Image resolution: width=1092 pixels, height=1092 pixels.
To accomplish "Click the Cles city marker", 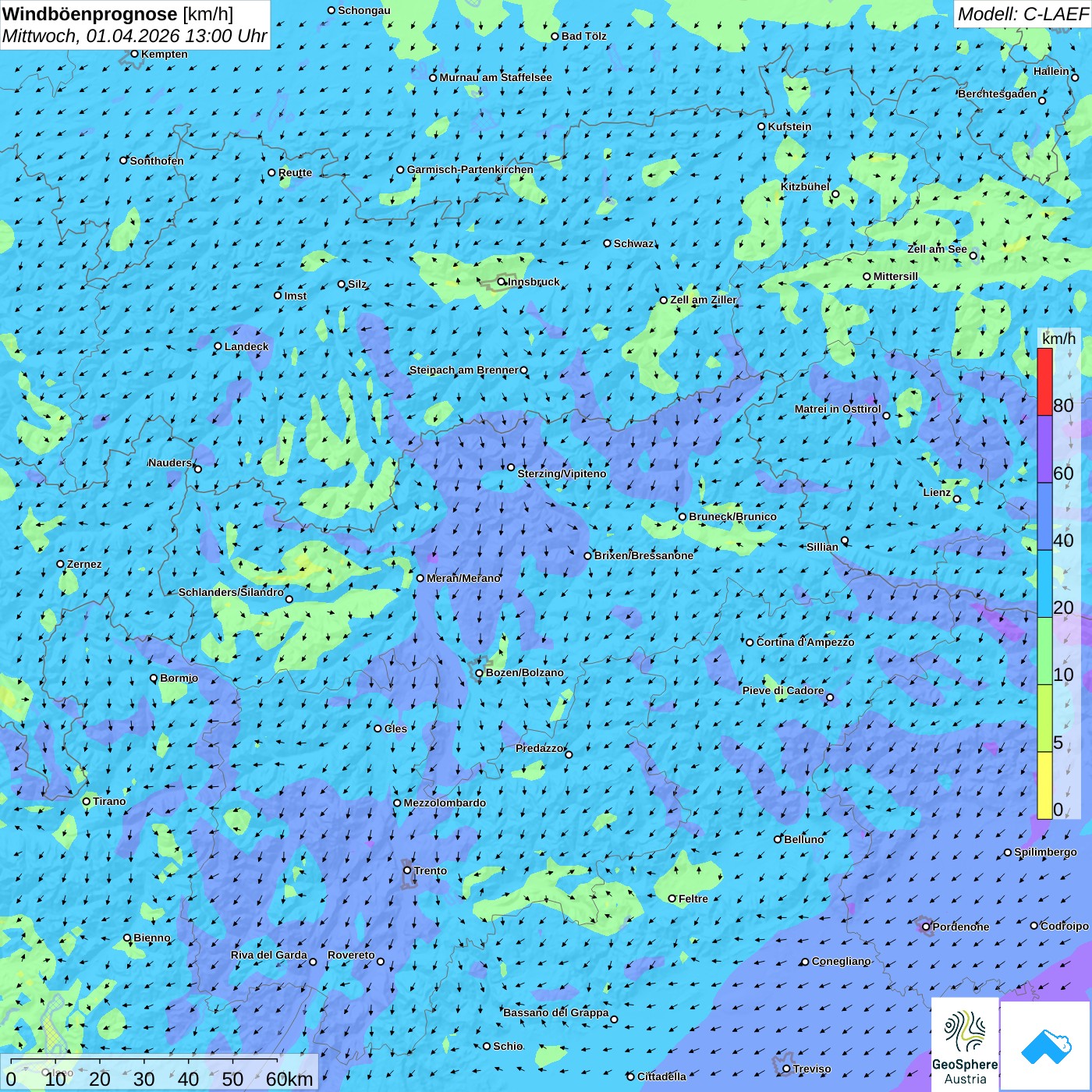I will 378,729.
